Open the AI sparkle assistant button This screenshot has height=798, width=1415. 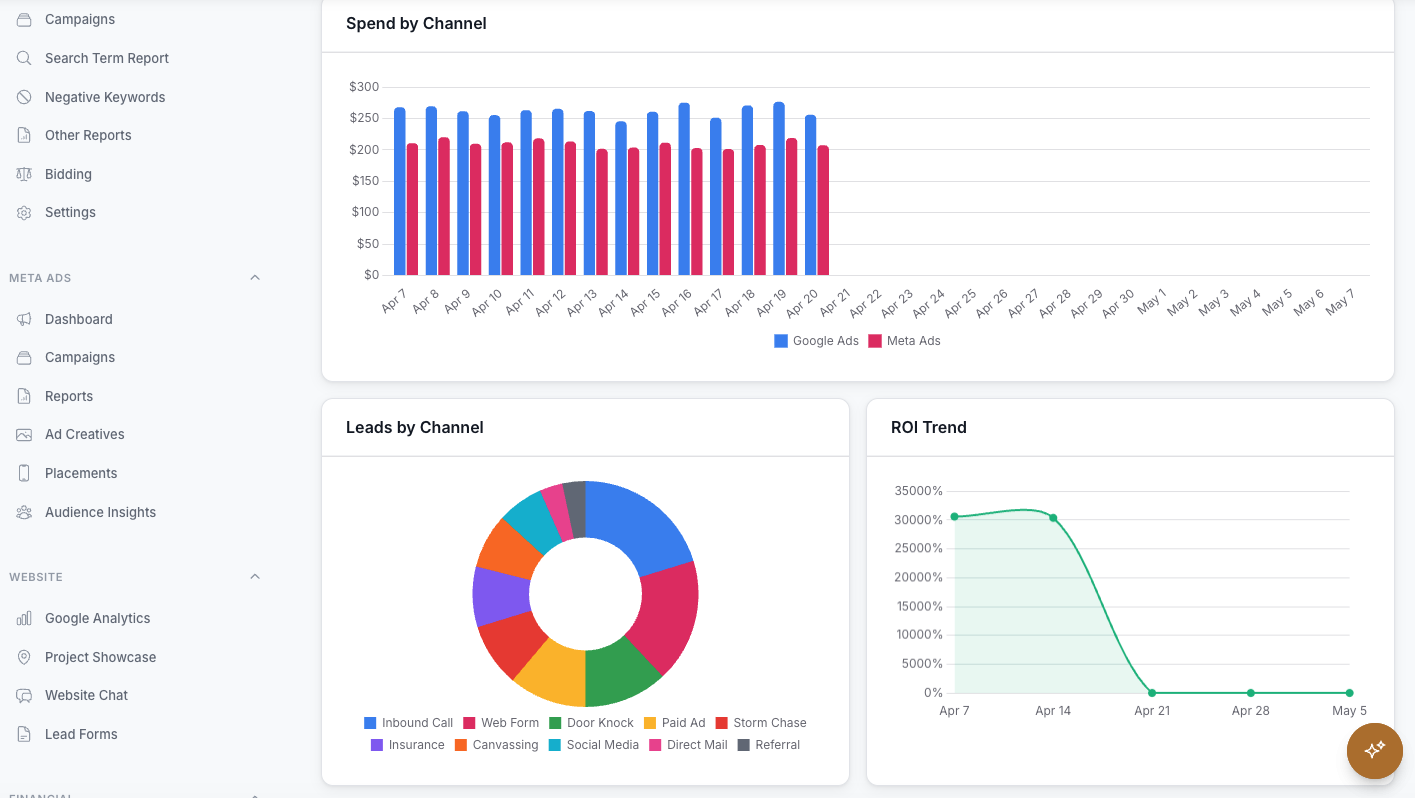(x=1375, y=750)
